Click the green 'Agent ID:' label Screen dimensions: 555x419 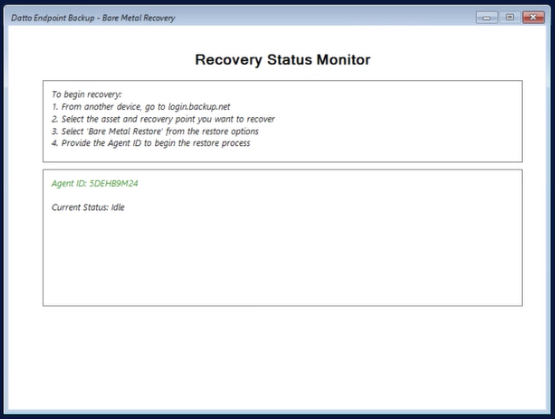point(69,184)
